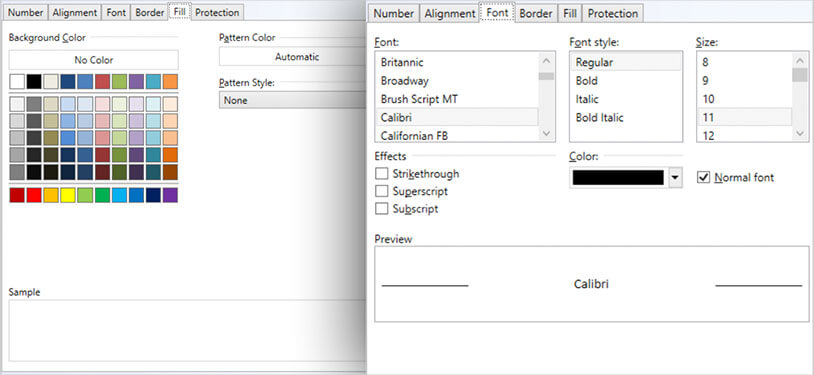Select the pure red standard color swatch
Viewport: 814px width, 375px height.
(x=34, y=195)
